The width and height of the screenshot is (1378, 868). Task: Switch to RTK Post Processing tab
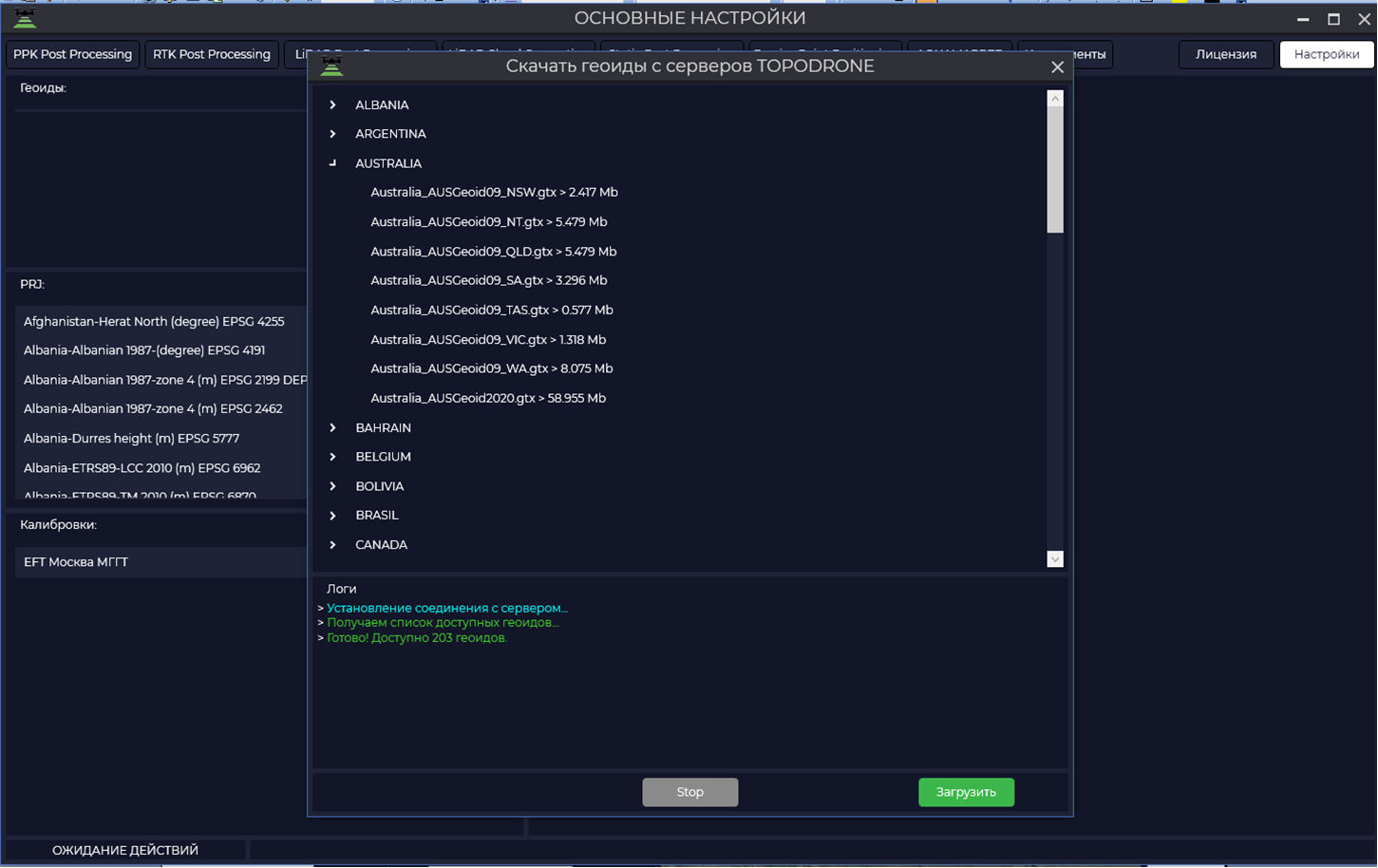click(x=212, y=54)
